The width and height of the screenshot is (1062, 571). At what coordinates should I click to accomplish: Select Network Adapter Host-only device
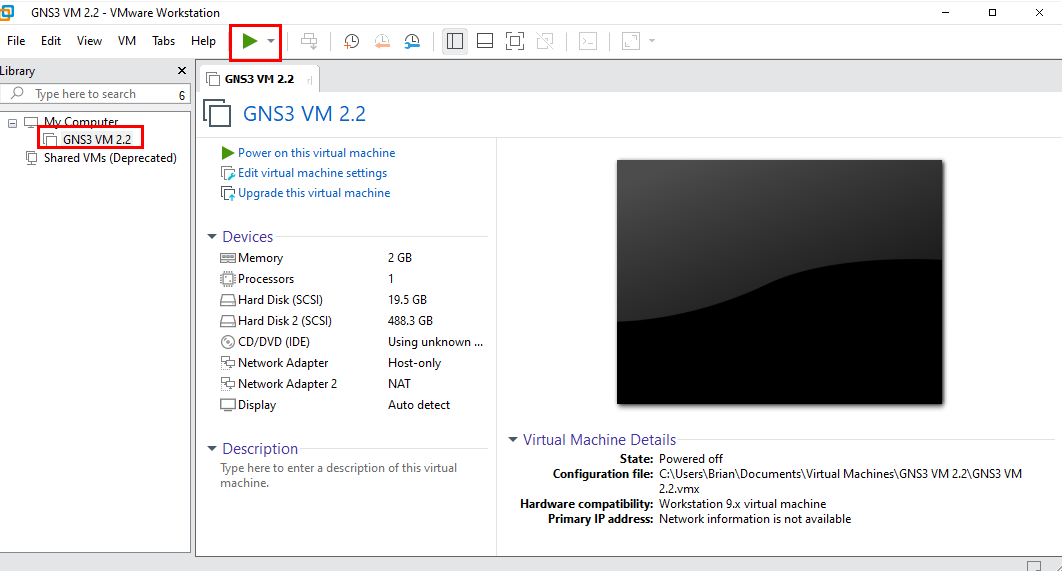tap(352, 363)
